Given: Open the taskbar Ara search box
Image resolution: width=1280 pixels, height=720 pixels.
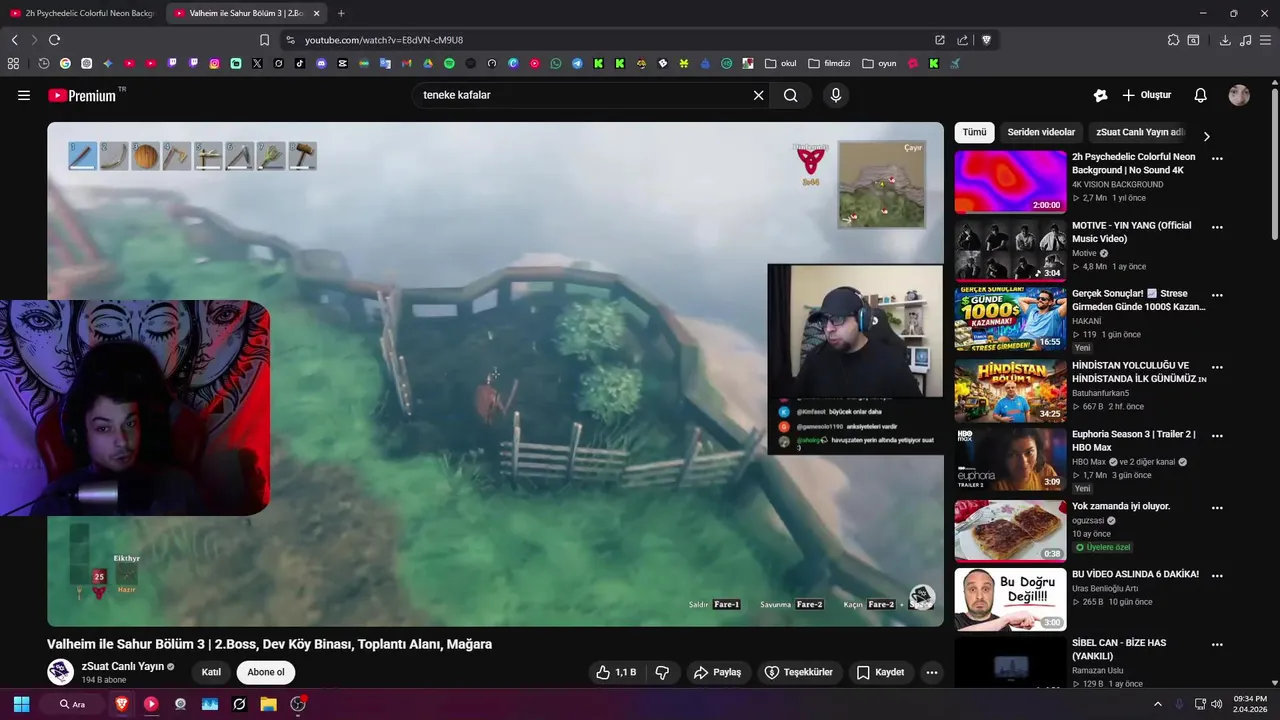Looking at the screenshot, I should pyautogui.click(x=72, y=704).
